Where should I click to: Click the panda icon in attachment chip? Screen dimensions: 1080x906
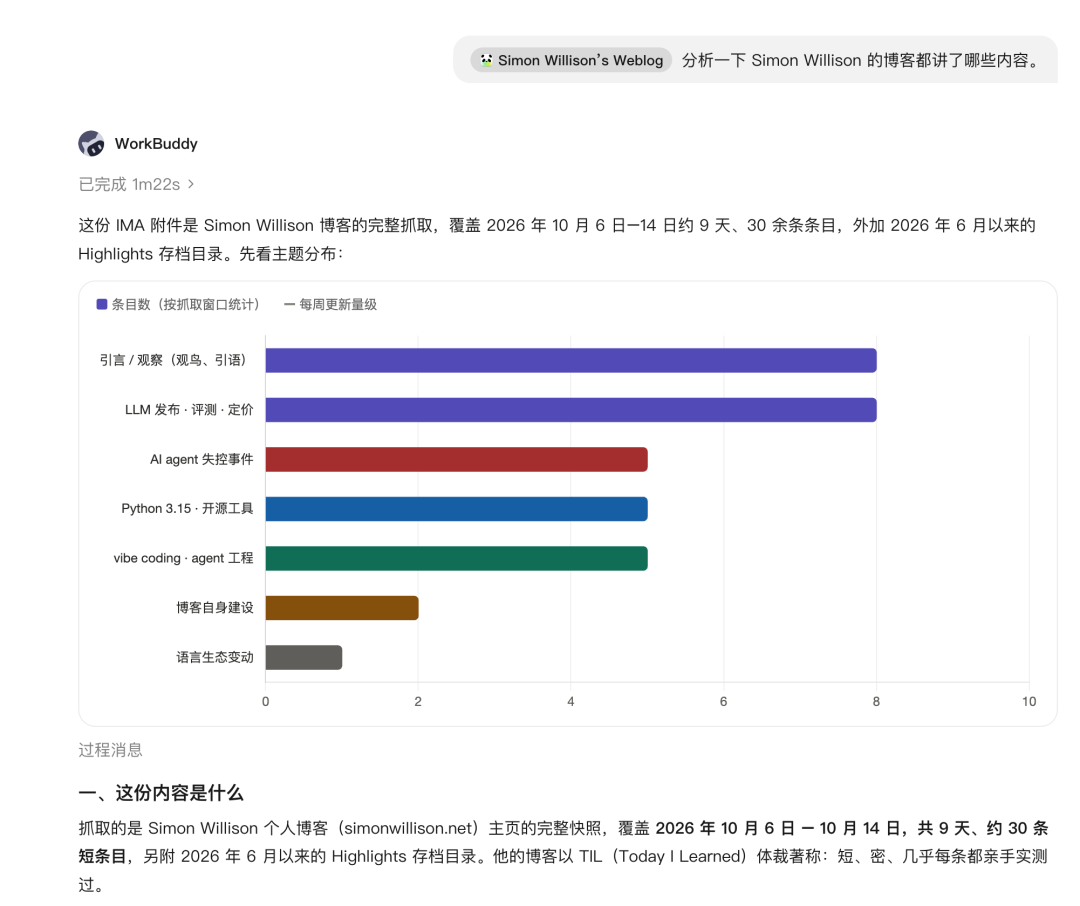tap(486, 60)
